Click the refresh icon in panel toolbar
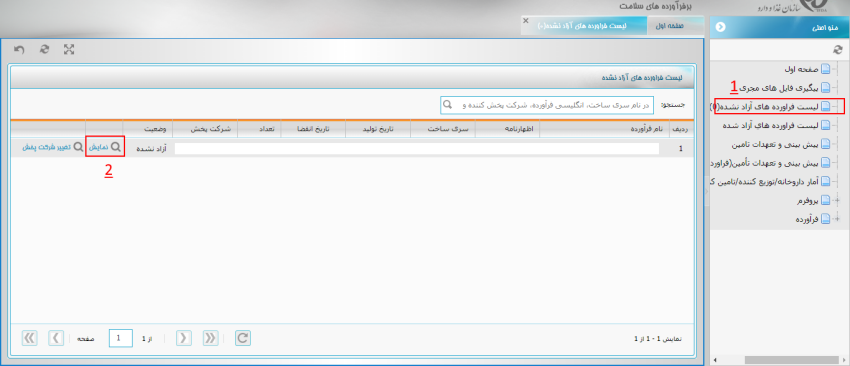 (x=44, y=50)
